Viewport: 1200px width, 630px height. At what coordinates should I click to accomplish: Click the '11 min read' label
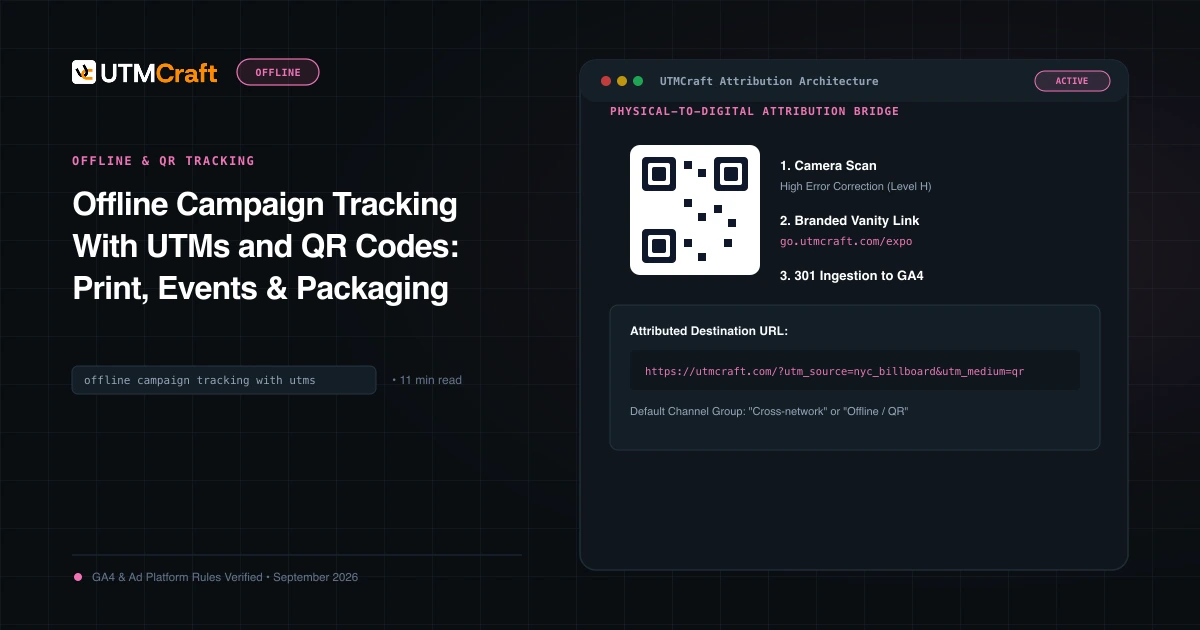[x=430, y=380]
